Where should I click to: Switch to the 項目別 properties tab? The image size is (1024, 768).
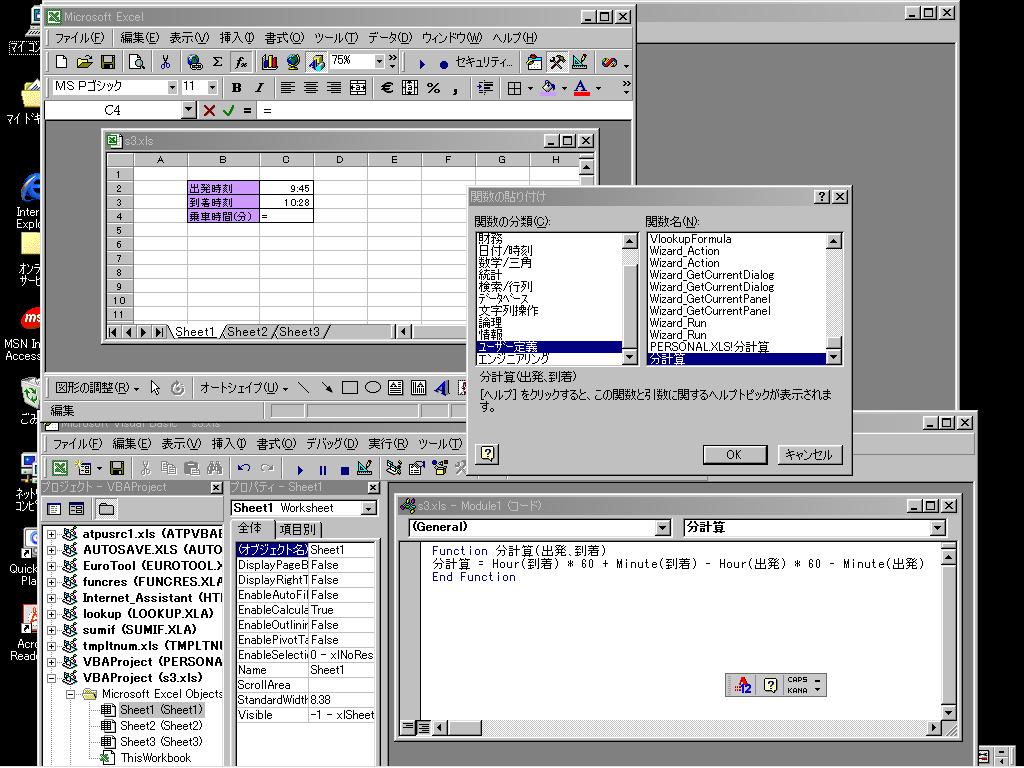(297, 529)
